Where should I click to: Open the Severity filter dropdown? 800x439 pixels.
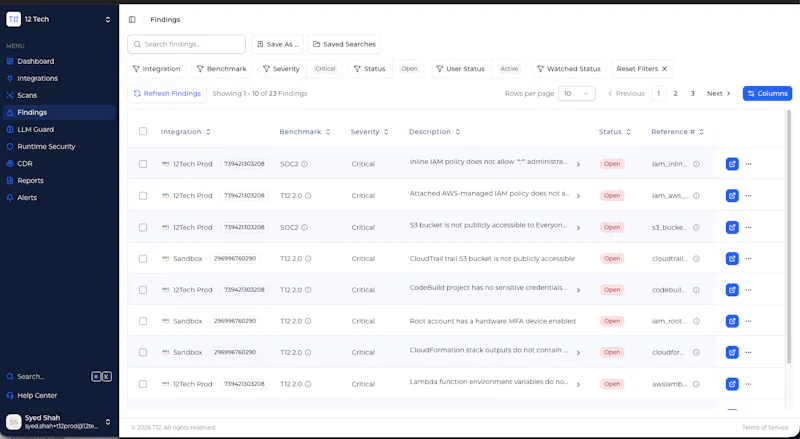pos(282,69)
